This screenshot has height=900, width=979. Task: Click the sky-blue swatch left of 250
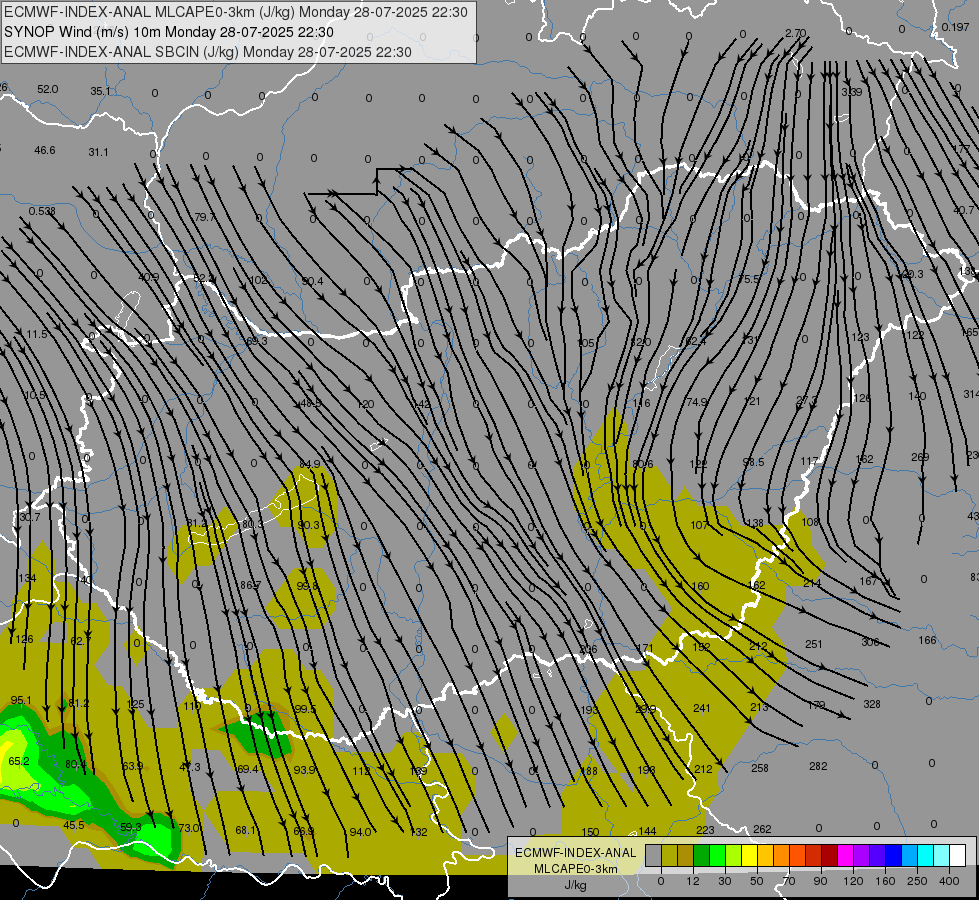(910, 856)
